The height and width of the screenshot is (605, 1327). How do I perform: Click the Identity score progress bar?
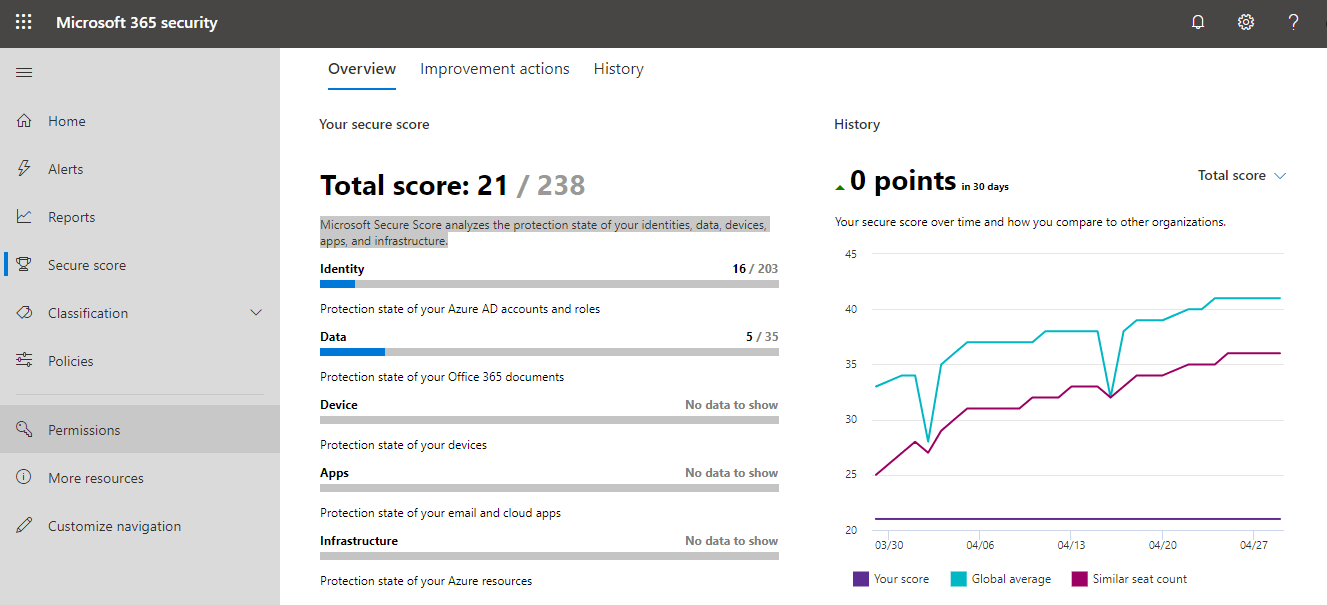549,285
